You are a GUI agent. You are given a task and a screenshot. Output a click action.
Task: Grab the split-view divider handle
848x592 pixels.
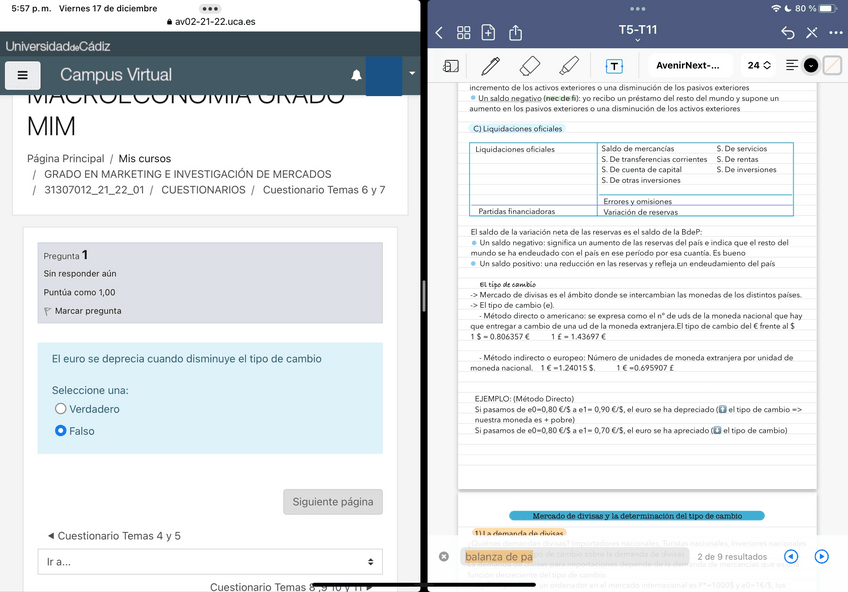click(x=424, y=296)
